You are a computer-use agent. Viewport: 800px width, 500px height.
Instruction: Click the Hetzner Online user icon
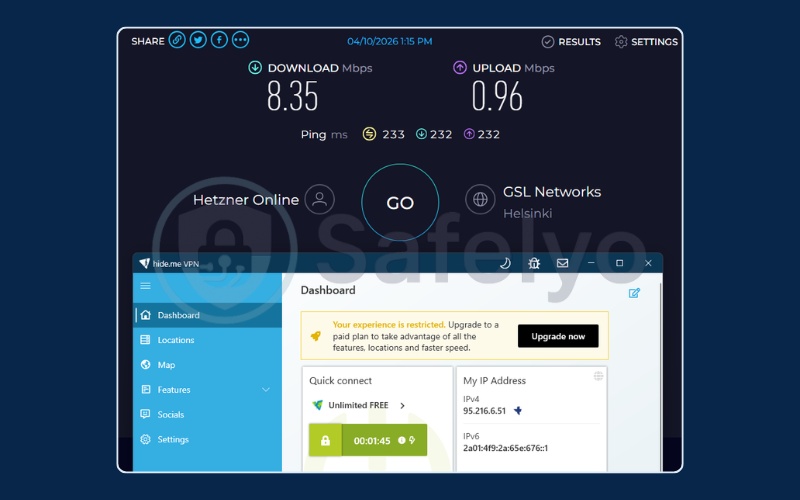pyautogui.click(x=319, y=199)
